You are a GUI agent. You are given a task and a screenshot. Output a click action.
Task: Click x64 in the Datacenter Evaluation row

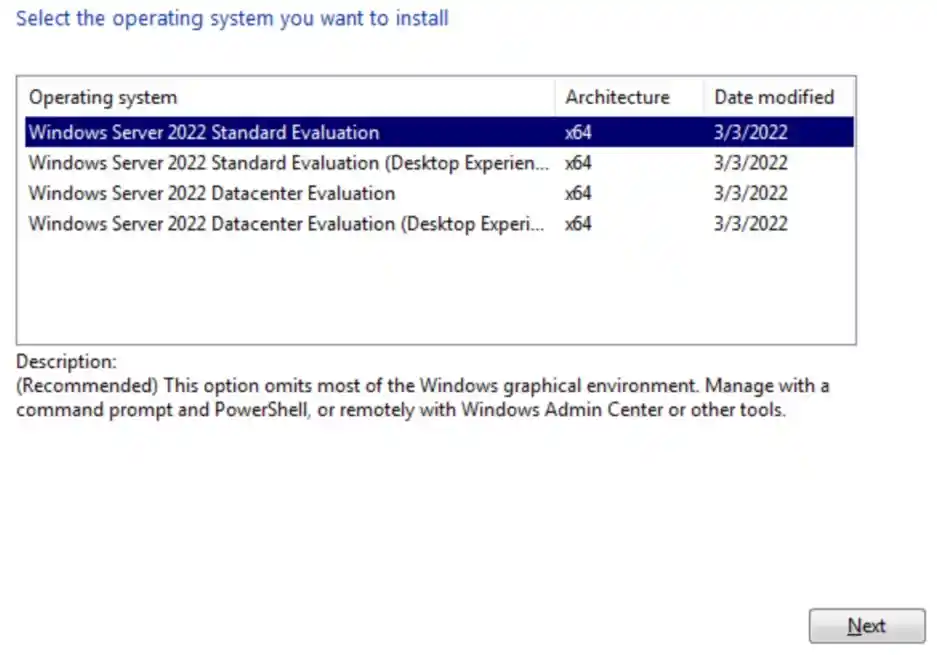(578, 193)
